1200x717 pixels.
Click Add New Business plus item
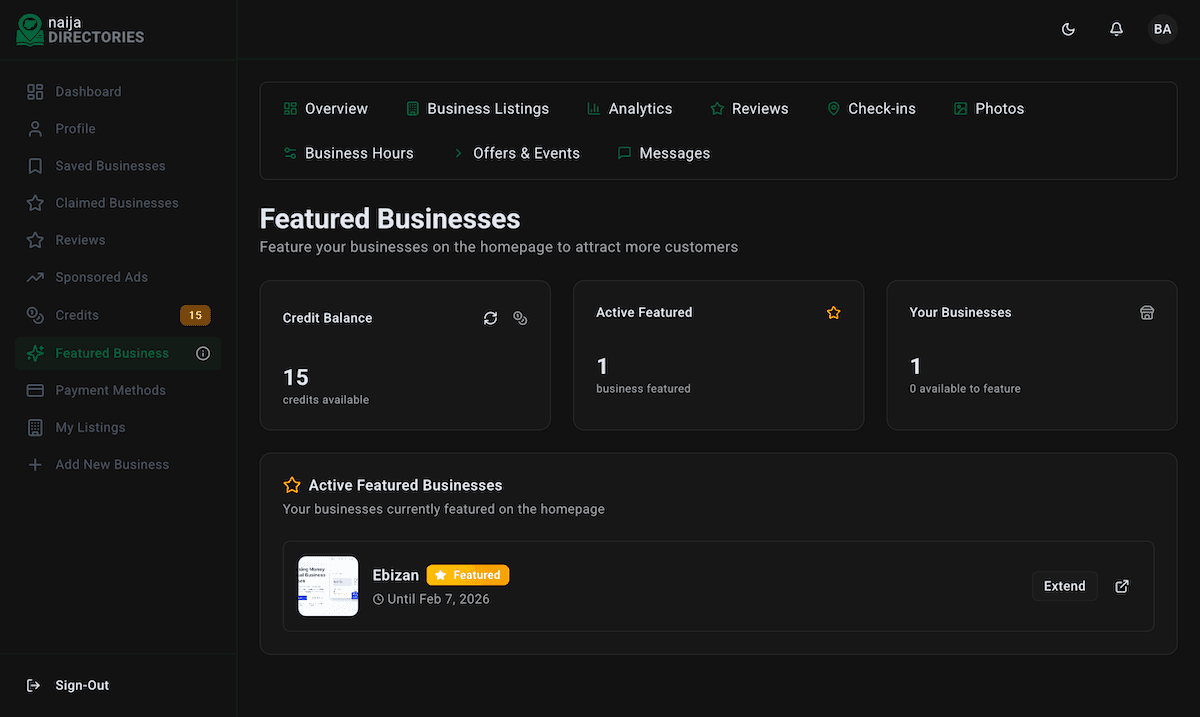point(111,465)
